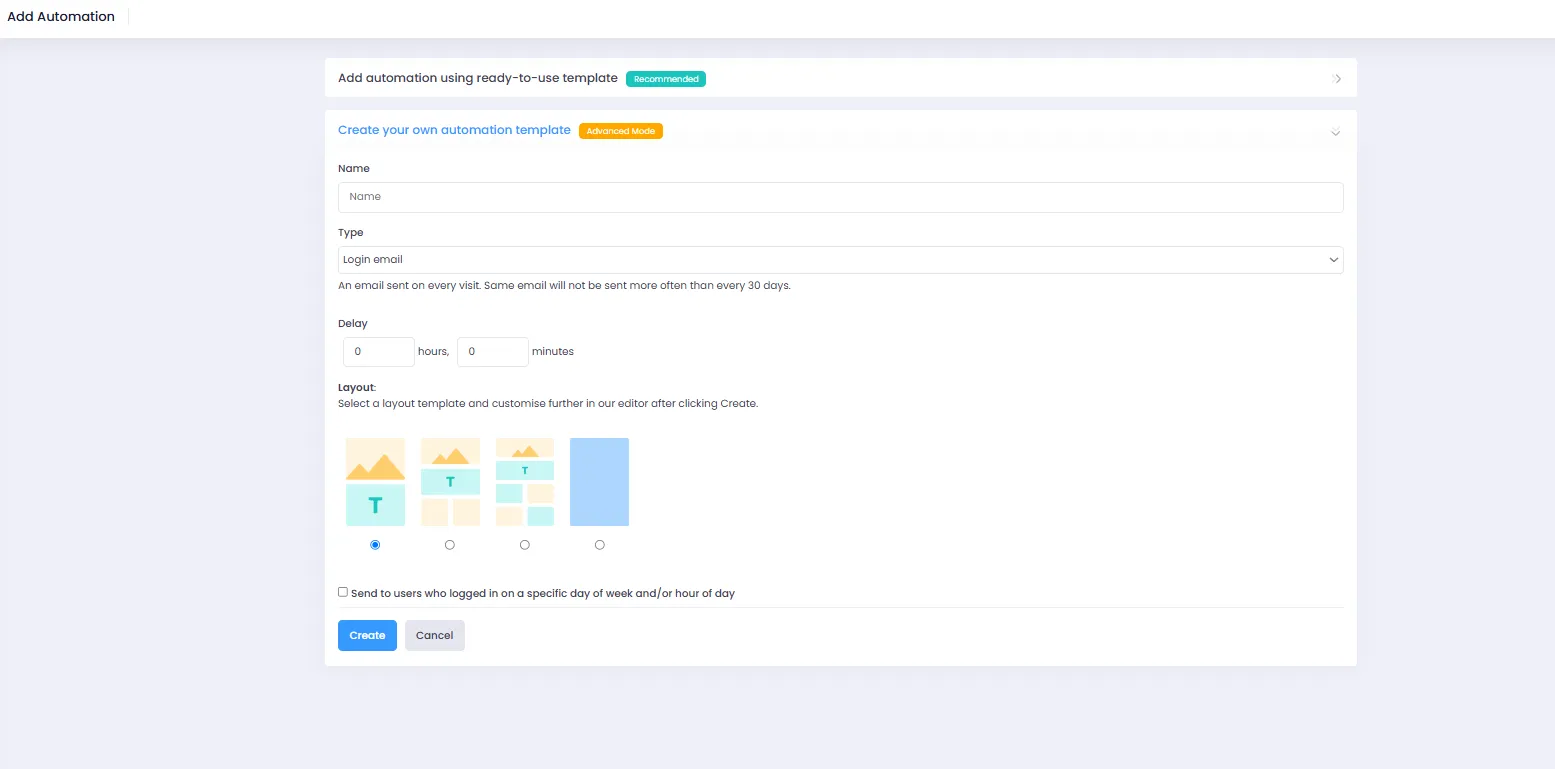Select the first layout radio button

[x=375, y=545]
